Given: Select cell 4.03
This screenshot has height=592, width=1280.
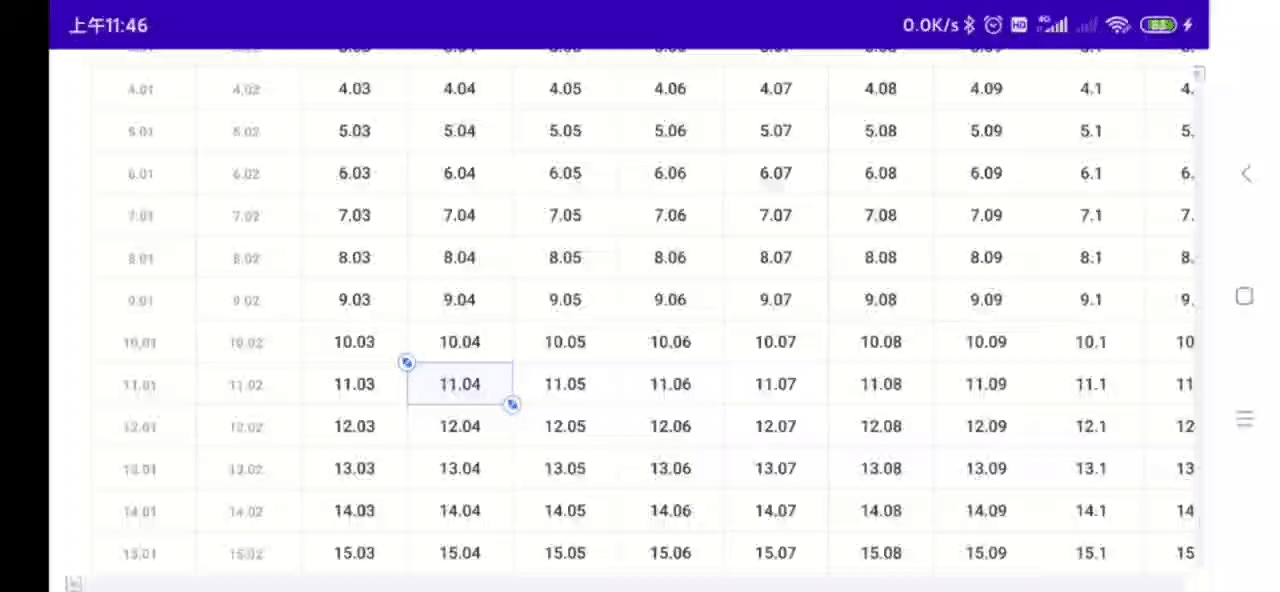Looking at the screenshot, I should pos(355,88).
